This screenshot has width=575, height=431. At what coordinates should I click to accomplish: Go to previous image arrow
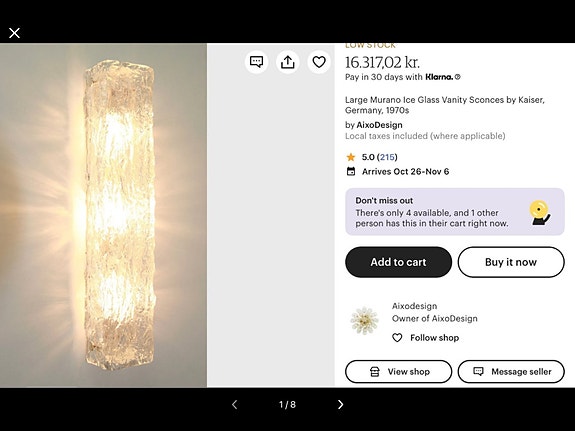click(x=235, y=404)
